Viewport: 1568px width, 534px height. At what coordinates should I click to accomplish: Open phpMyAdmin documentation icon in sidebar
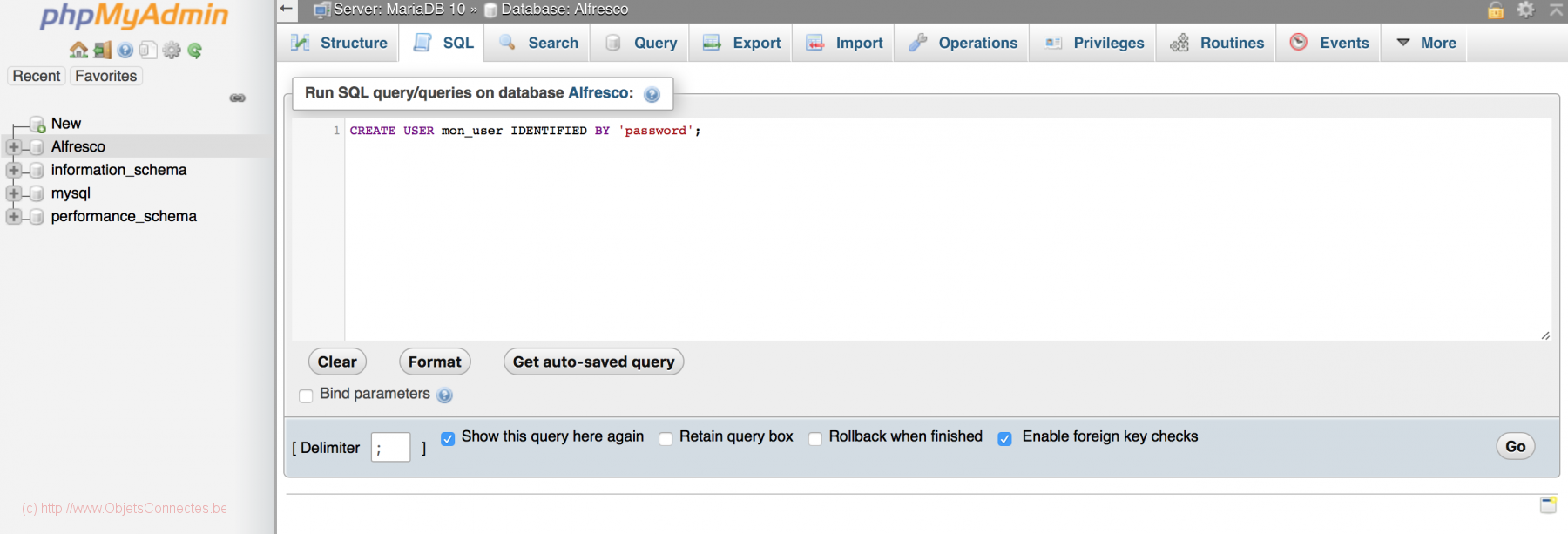pos(125,50)
